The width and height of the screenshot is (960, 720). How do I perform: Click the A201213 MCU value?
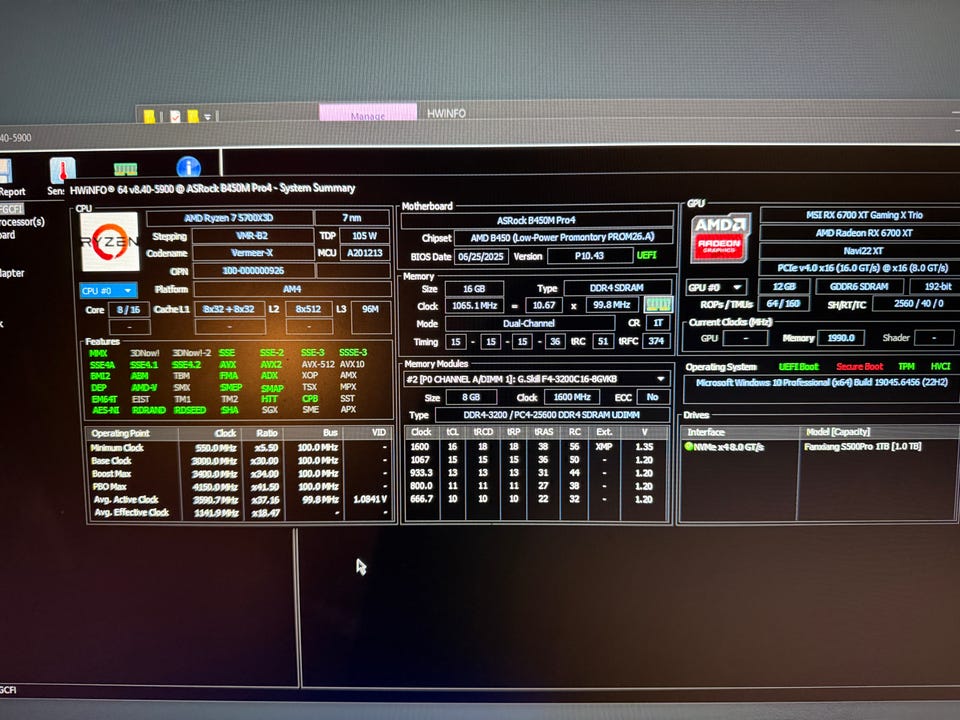click(364, 253)
